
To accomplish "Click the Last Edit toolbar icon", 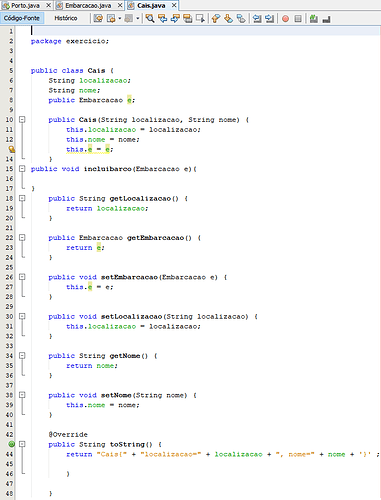I will pos(98,18).
